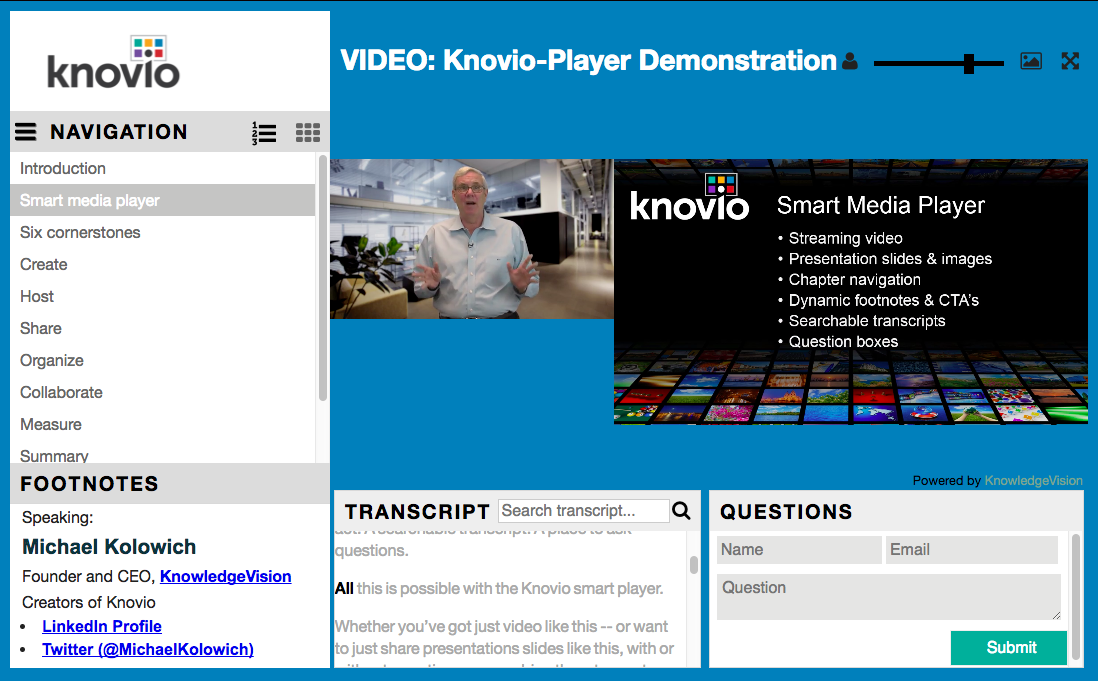Adjust the layout size slider handle
This screenshot has width=1098, height=681.
point(969,63)
